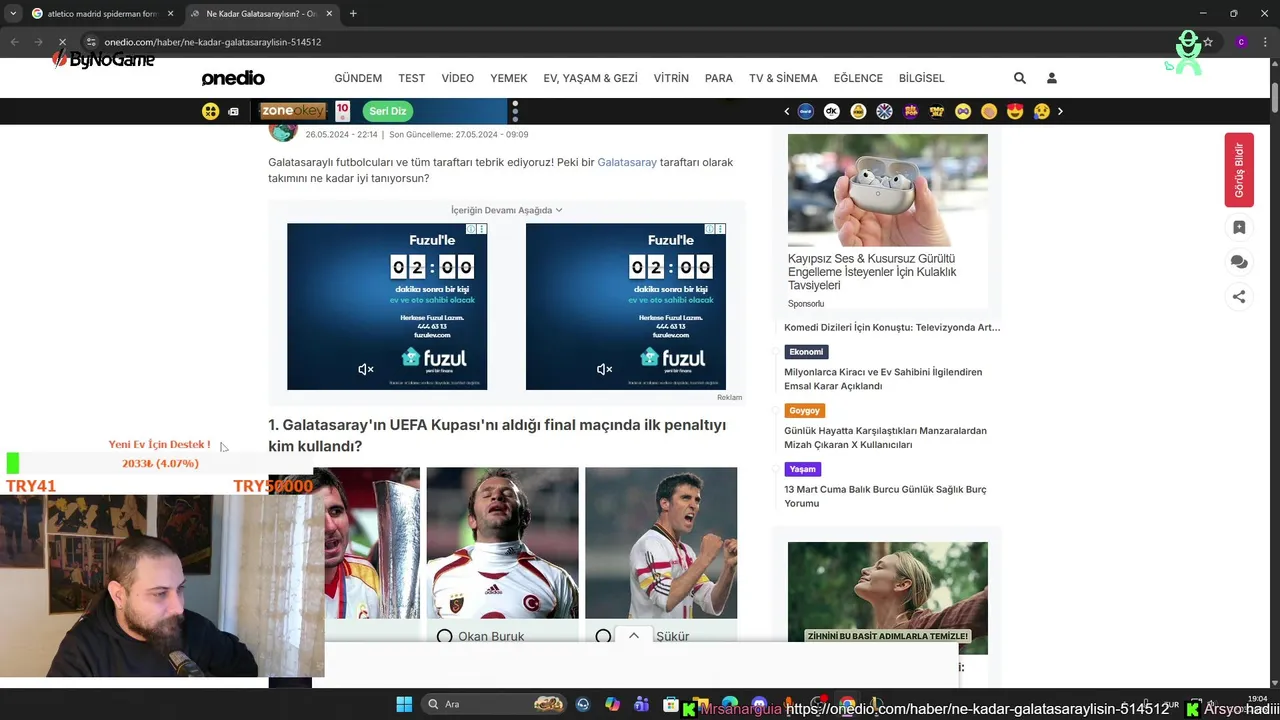Open the EĞLENCE menu
The width and height of the screenshot is (1280, 720).
(x=858, y=78)
